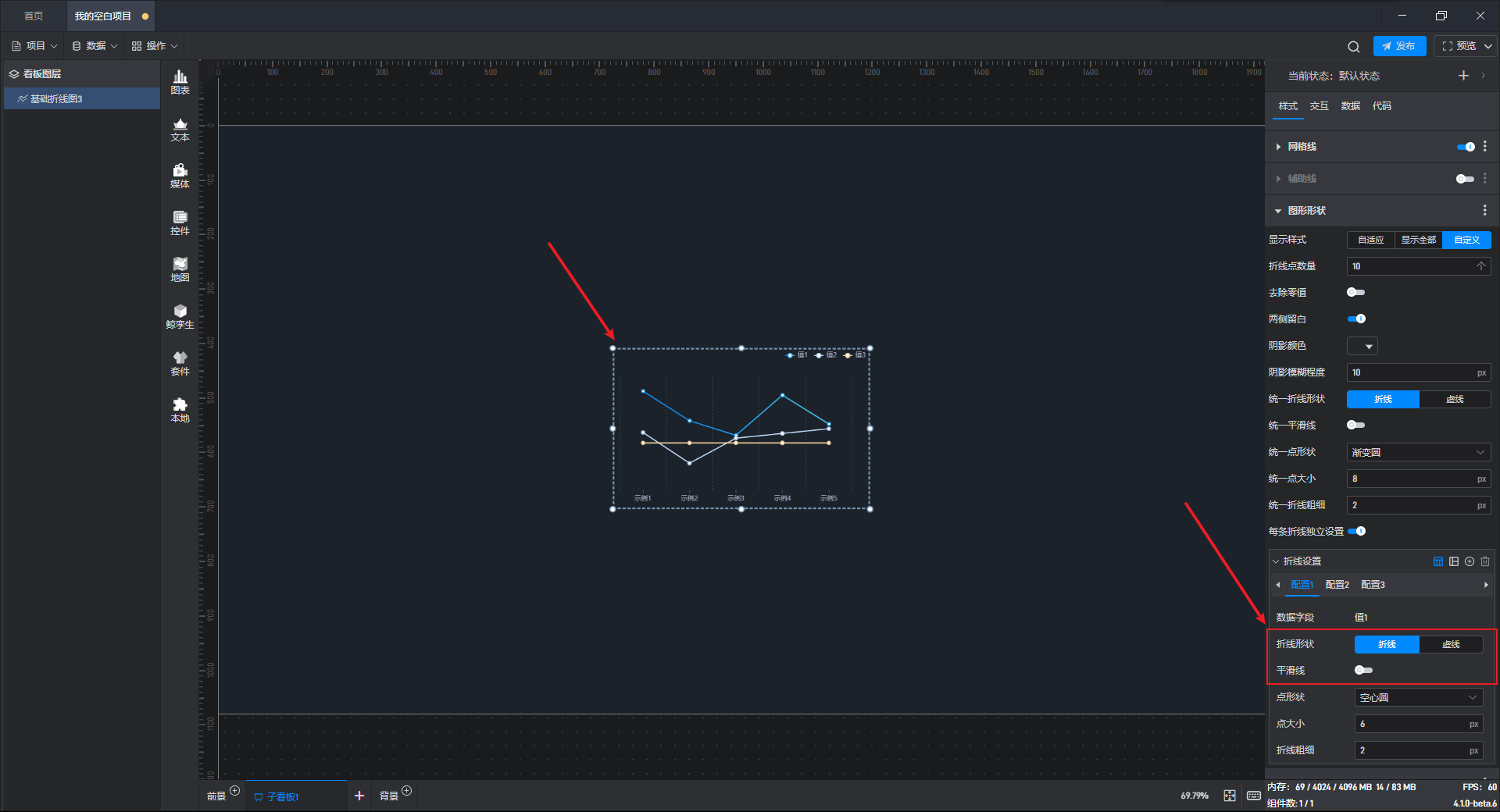
Task: Open the 文本 text components panel
Action: pos(180,129)
